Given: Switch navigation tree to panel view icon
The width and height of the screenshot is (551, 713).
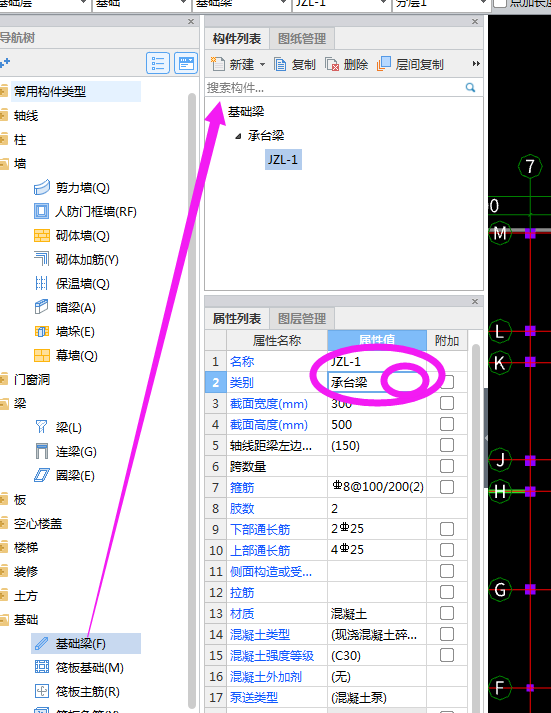Looking at the screenshot, I should point(186,63).
